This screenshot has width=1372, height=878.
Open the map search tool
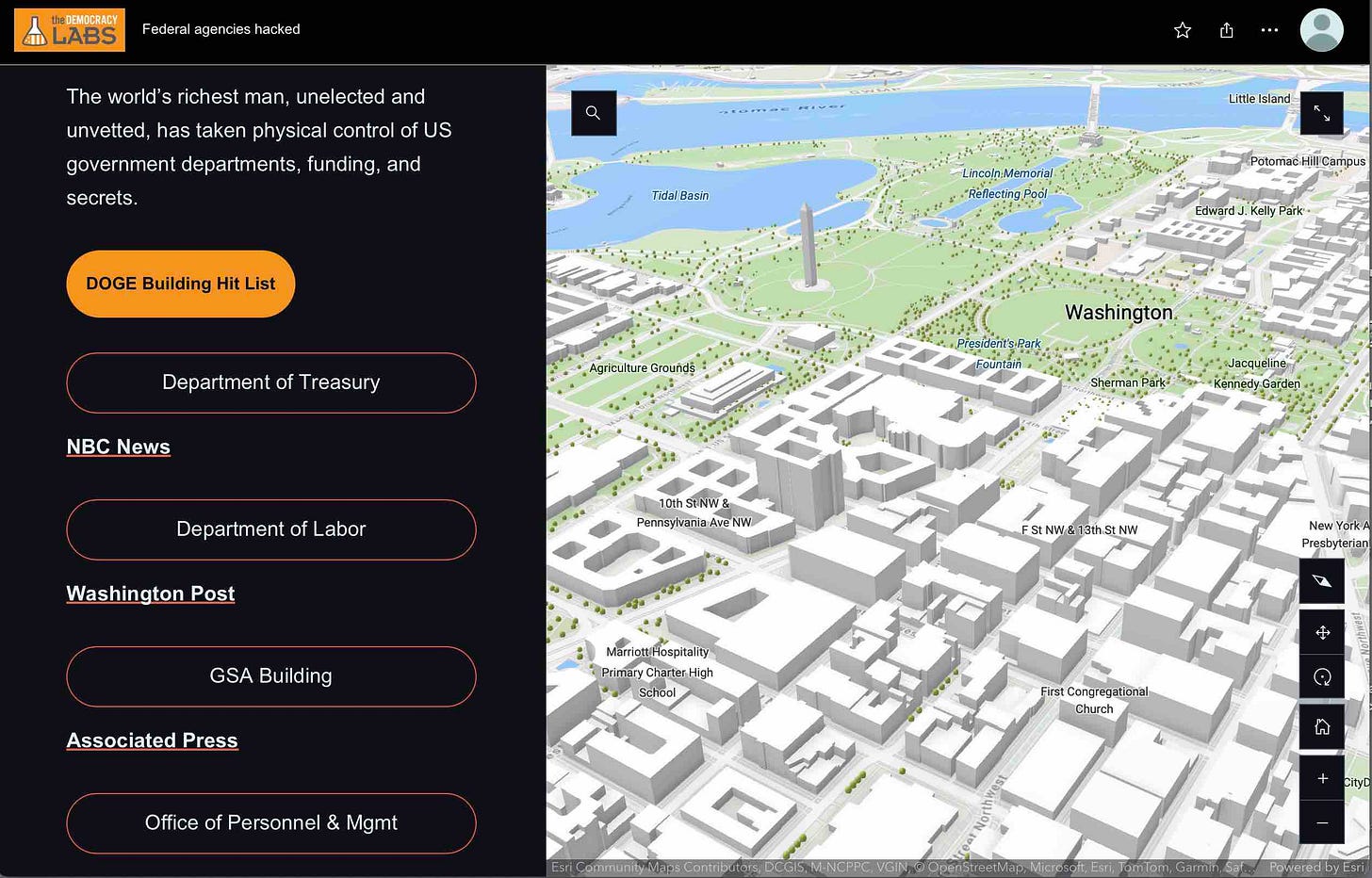coord(594,113)
